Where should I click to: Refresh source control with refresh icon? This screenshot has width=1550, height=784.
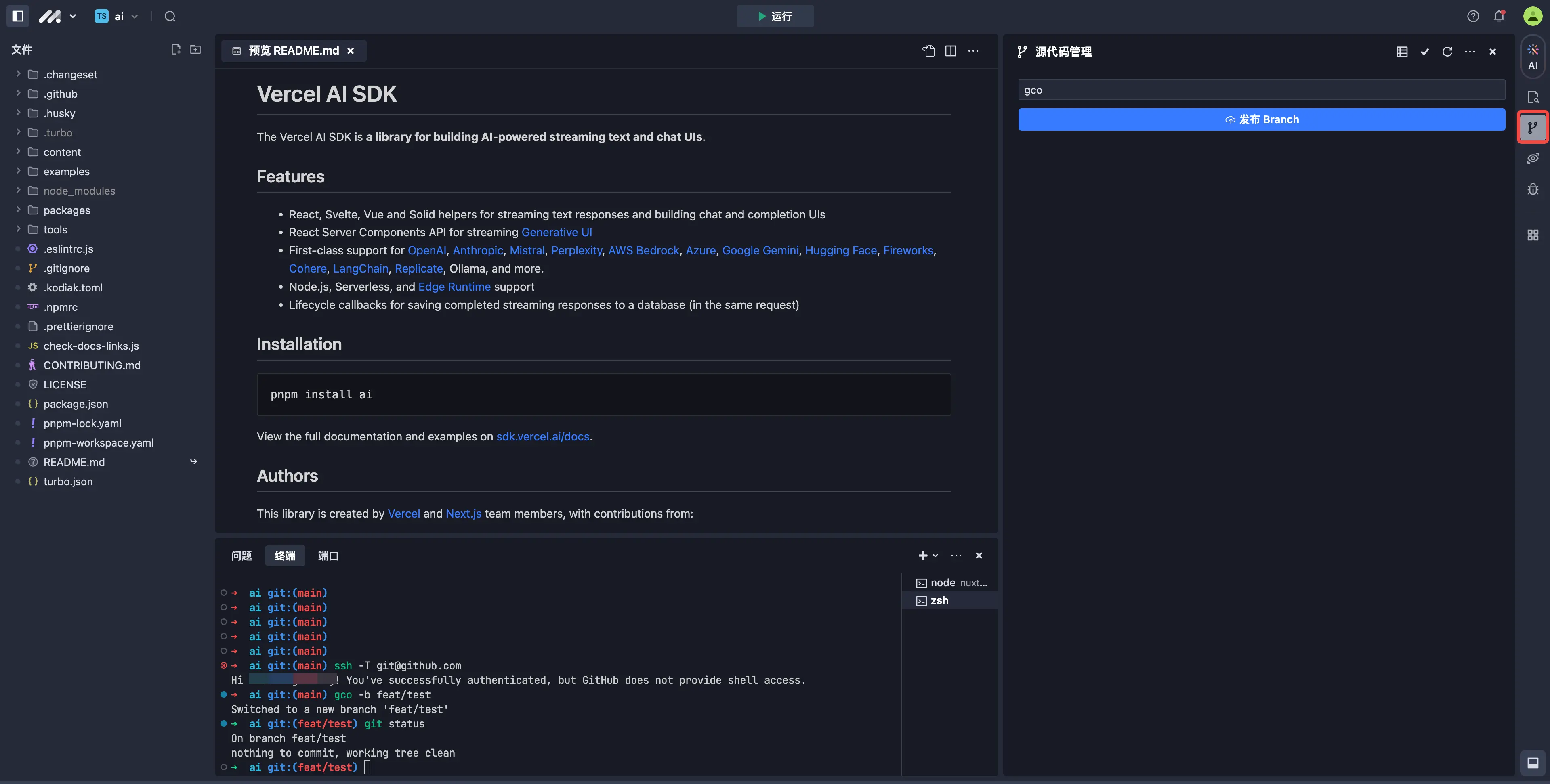coord(1447,52)
